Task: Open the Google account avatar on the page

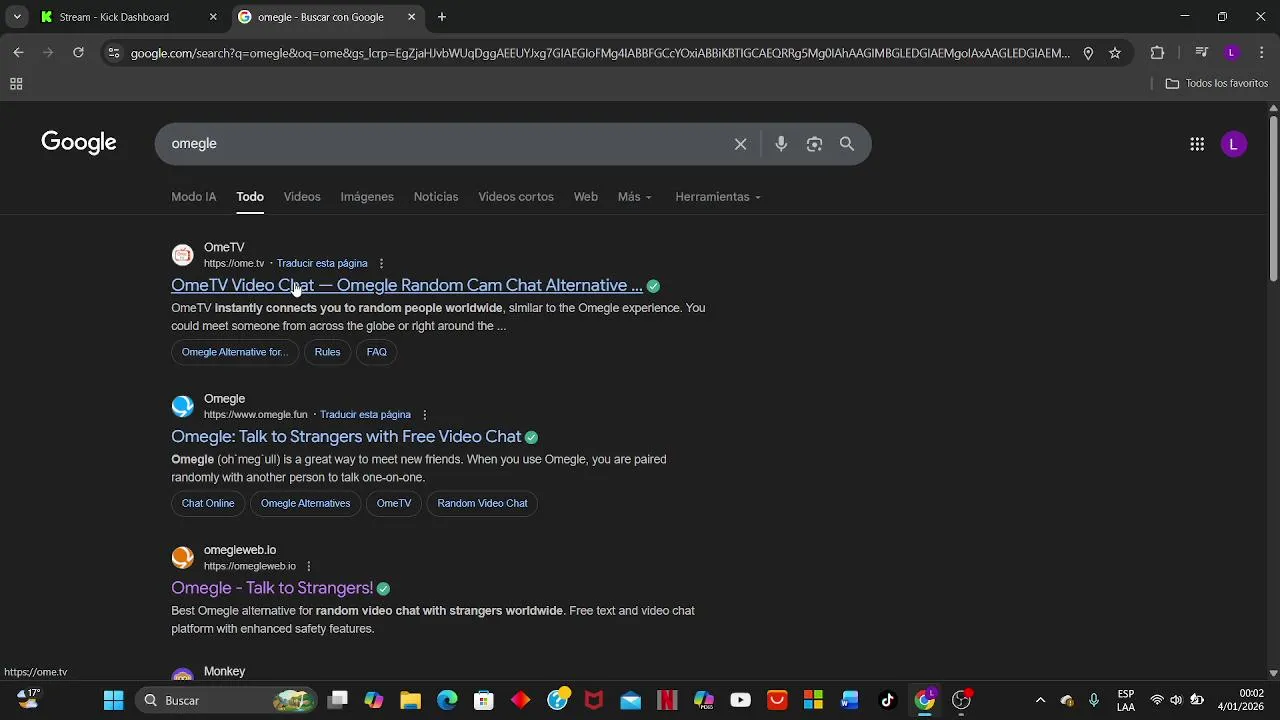Action: (x=1234, y=144)
